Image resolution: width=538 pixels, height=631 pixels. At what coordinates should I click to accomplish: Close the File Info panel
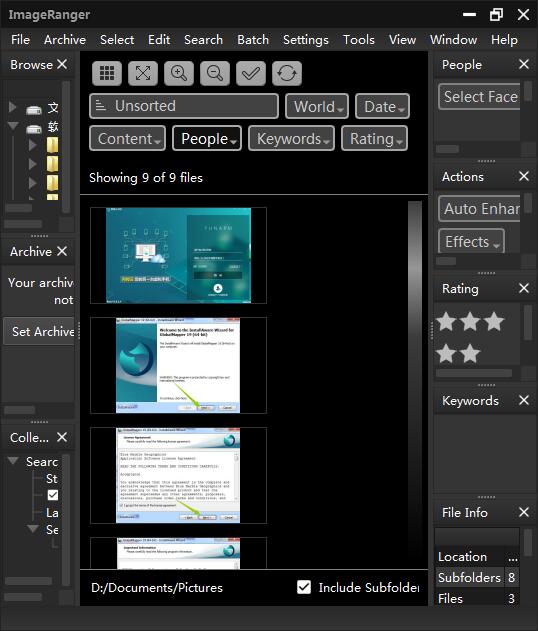[524, 512]
